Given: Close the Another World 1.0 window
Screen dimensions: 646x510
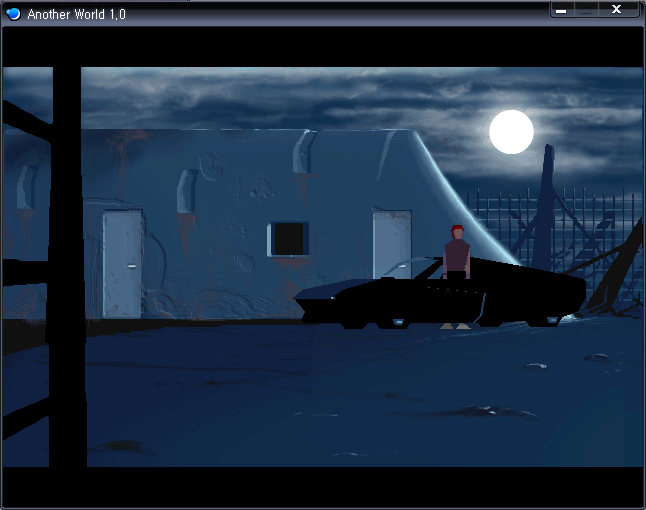Looking at the screenshot, I should tap(617, 10).
